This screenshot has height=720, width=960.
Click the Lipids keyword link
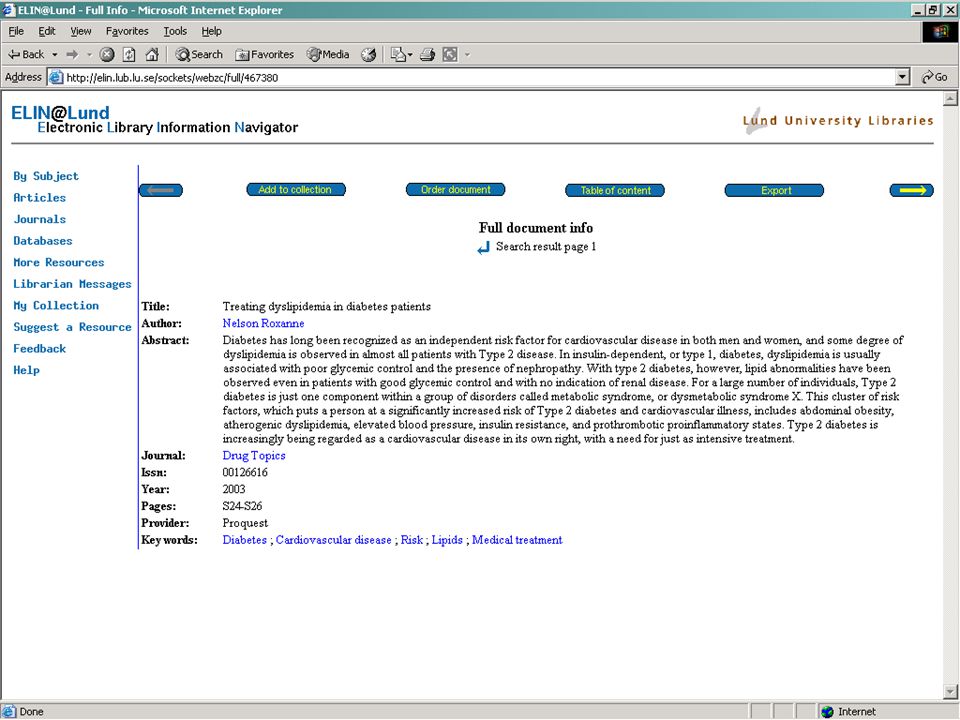[x=447, y=540]
